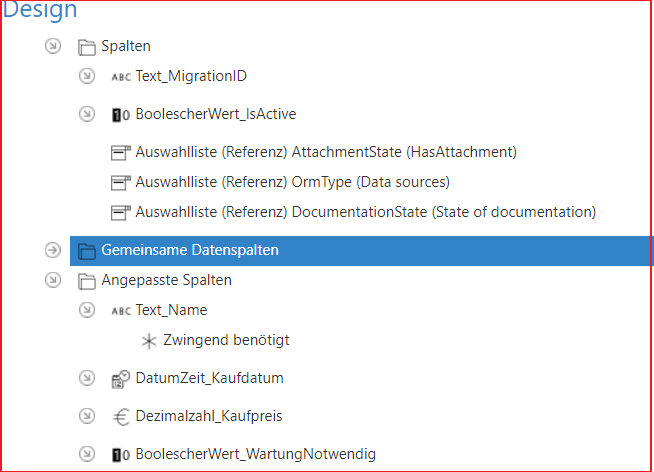654x472 pixels.
Task: Collapse the Text_Name node
Action: point(87,310)
